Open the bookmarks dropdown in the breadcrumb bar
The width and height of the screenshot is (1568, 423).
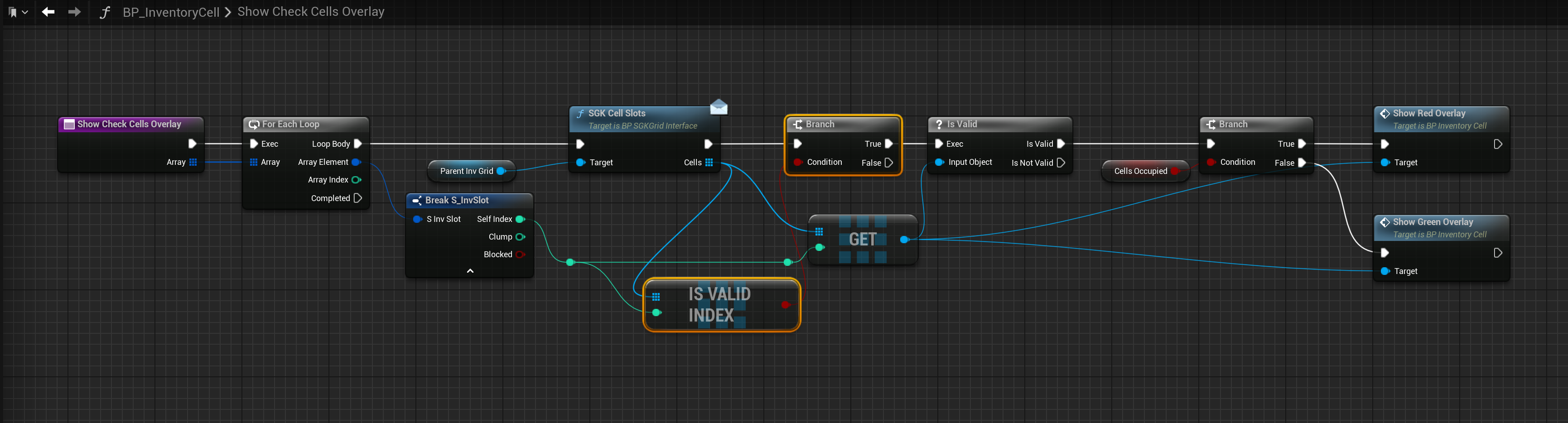click(18, 12)
